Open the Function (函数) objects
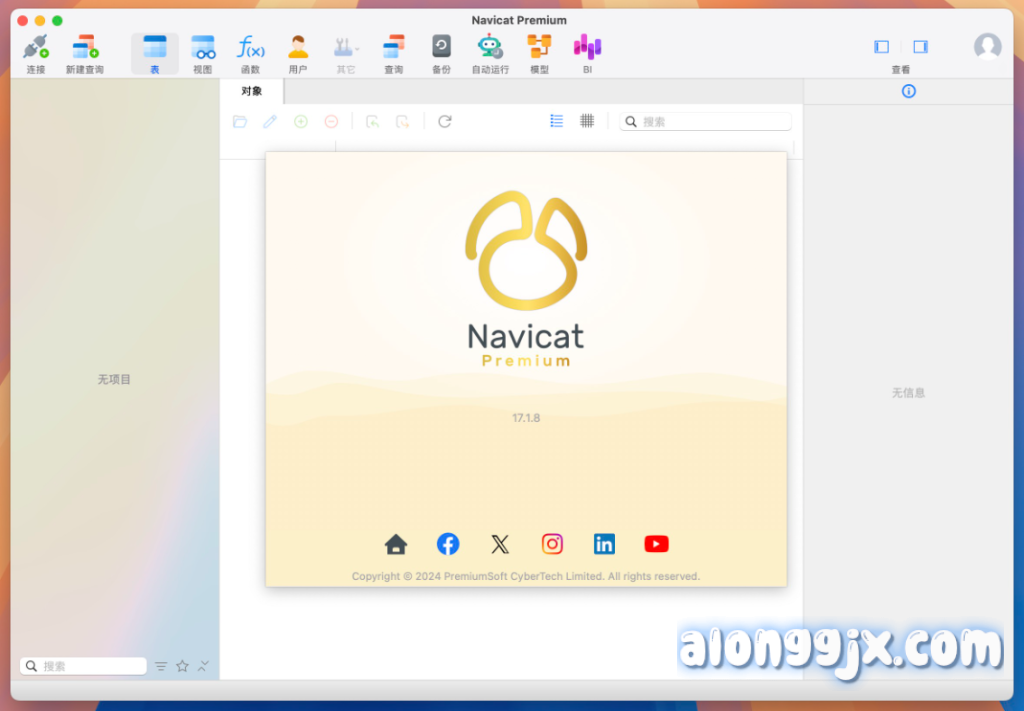The width and height of the screenshot is (1024, 711). pos(250,51)
